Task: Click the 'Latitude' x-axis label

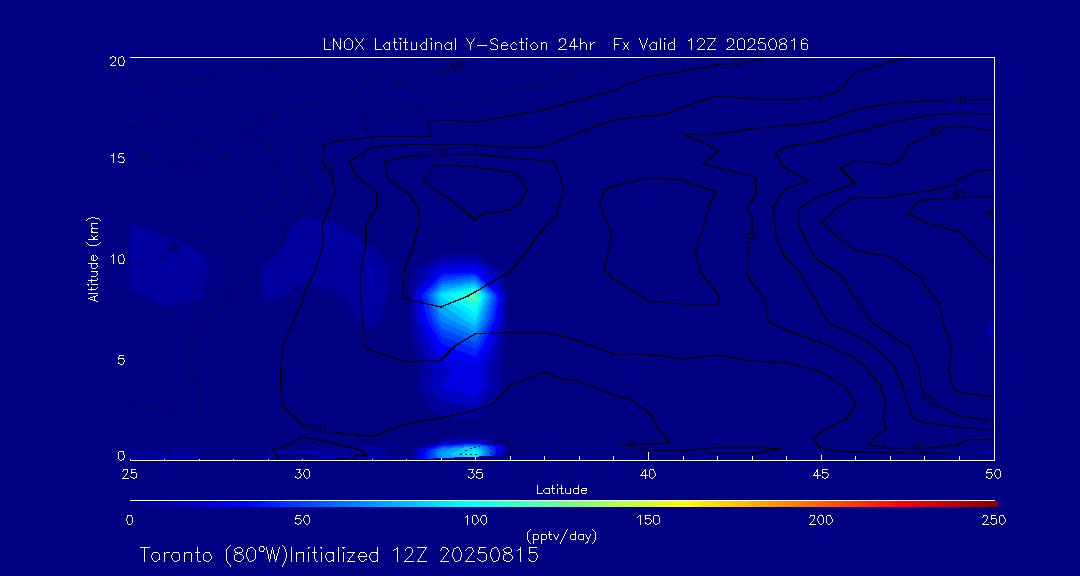Action: coord(562,489)
